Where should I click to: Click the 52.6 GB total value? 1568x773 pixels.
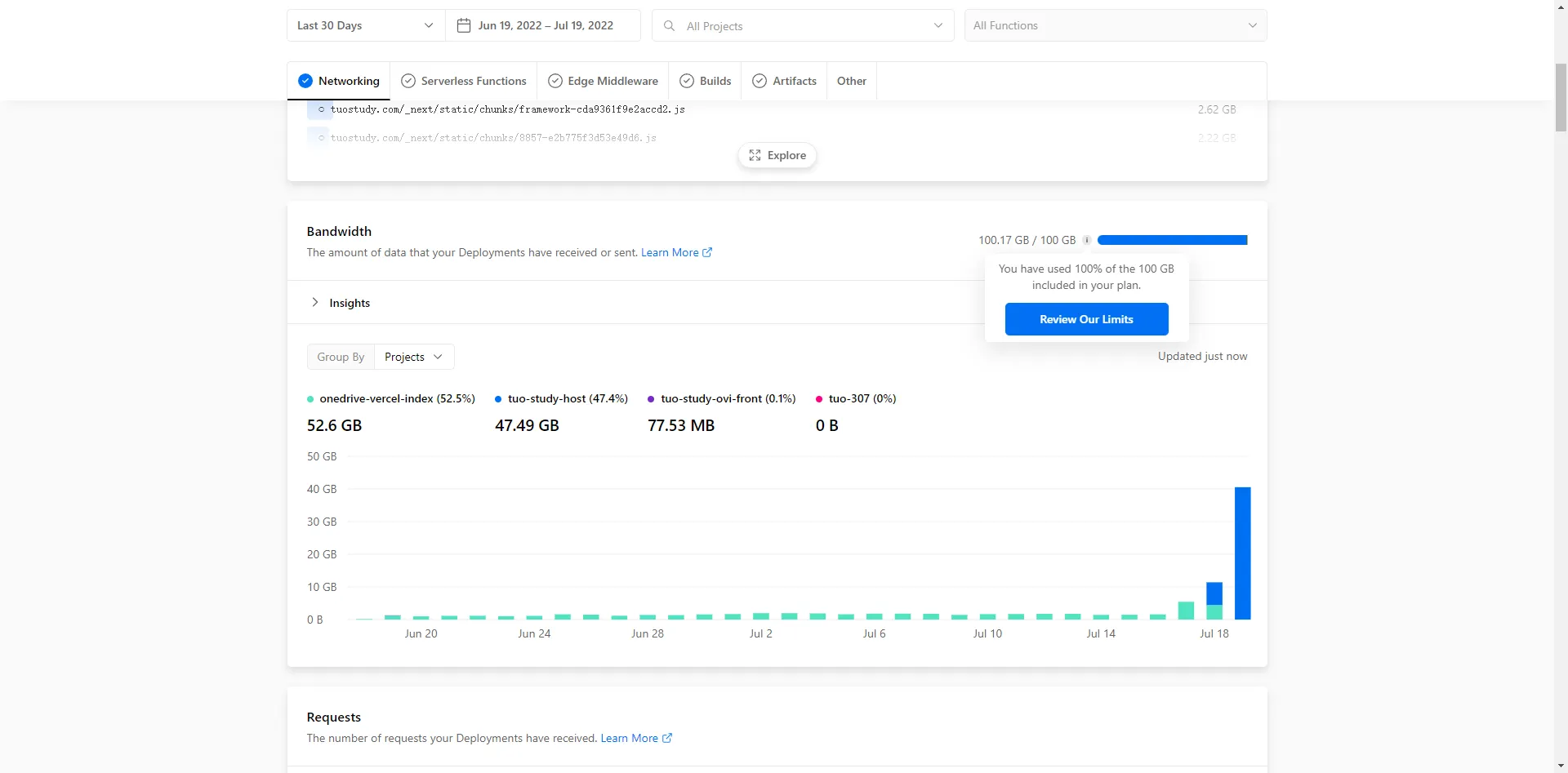(334, 425)
